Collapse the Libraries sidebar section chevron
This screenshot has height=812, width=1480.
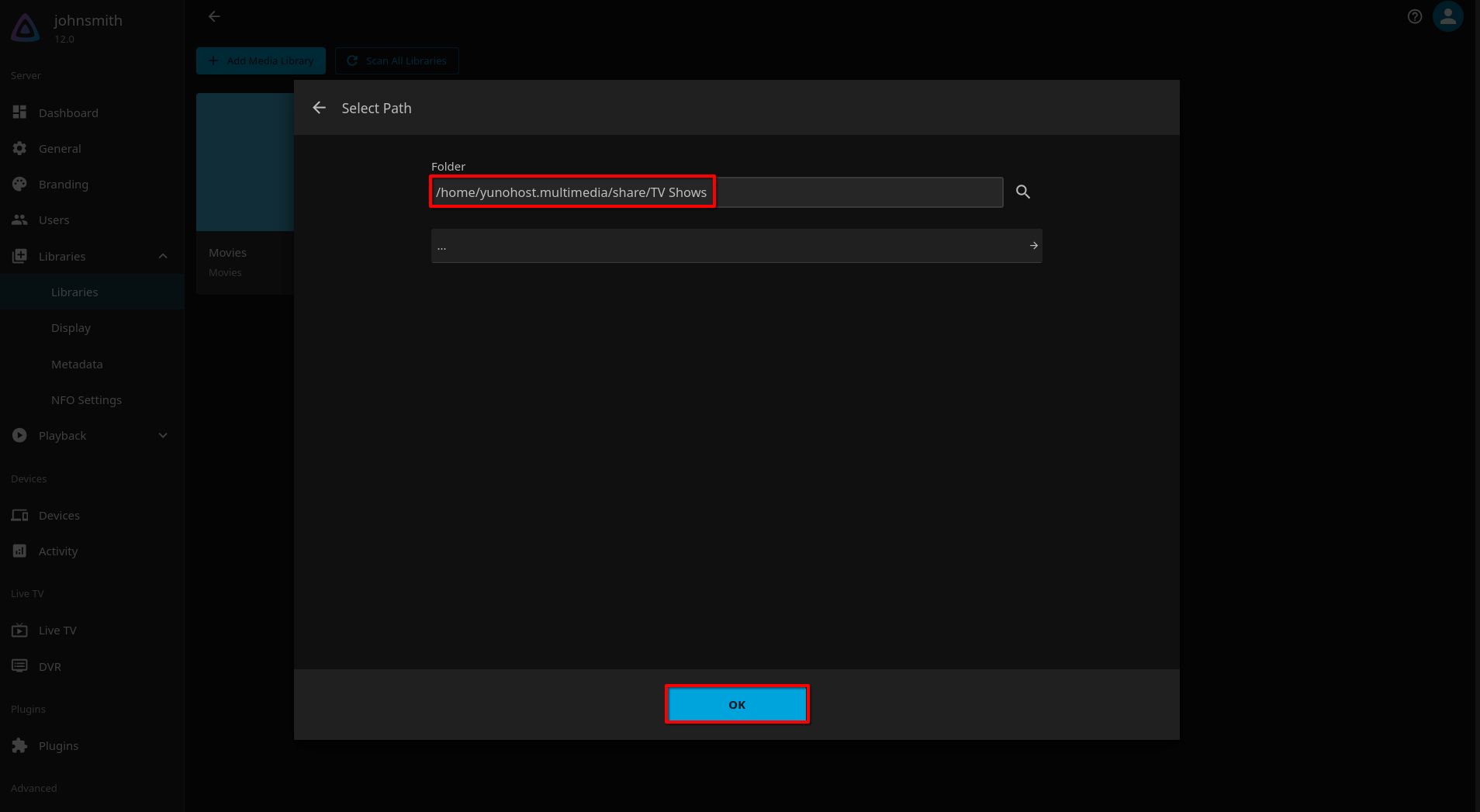(163, 256)
